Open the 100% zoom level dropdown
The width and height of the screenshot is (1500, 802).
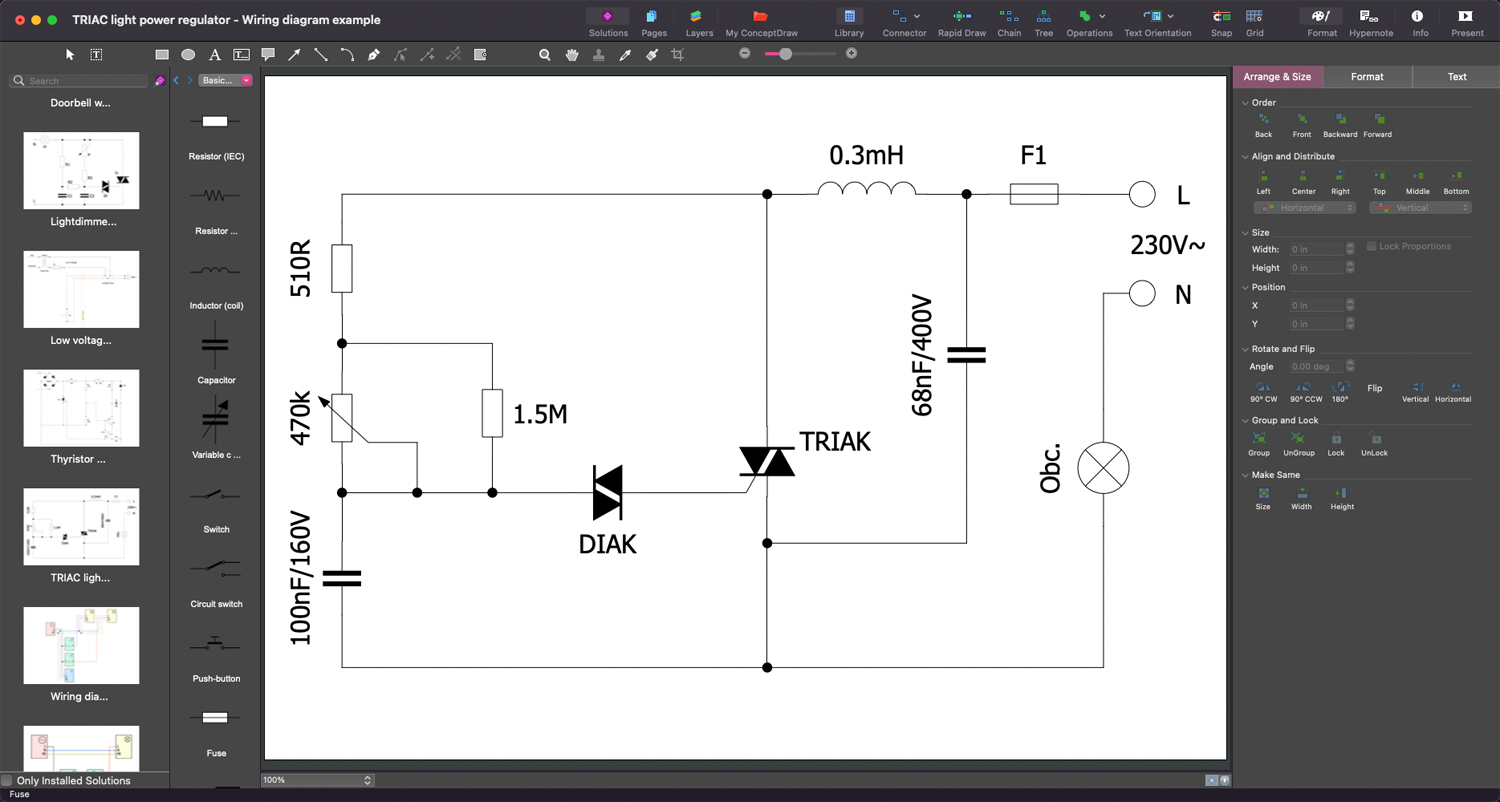(x=317, y=780)
